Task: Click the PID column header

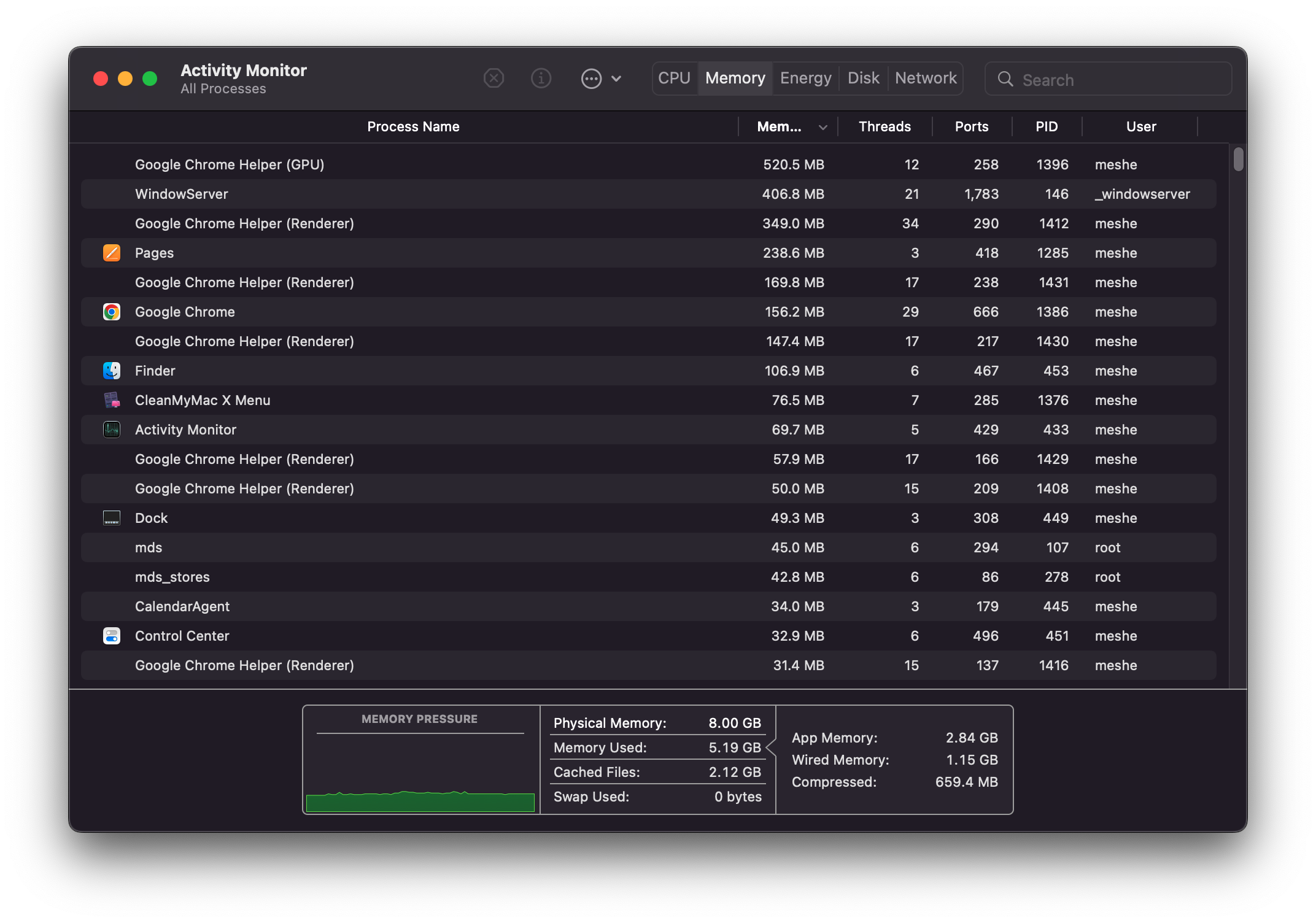Action: [x=1047, y=126]
